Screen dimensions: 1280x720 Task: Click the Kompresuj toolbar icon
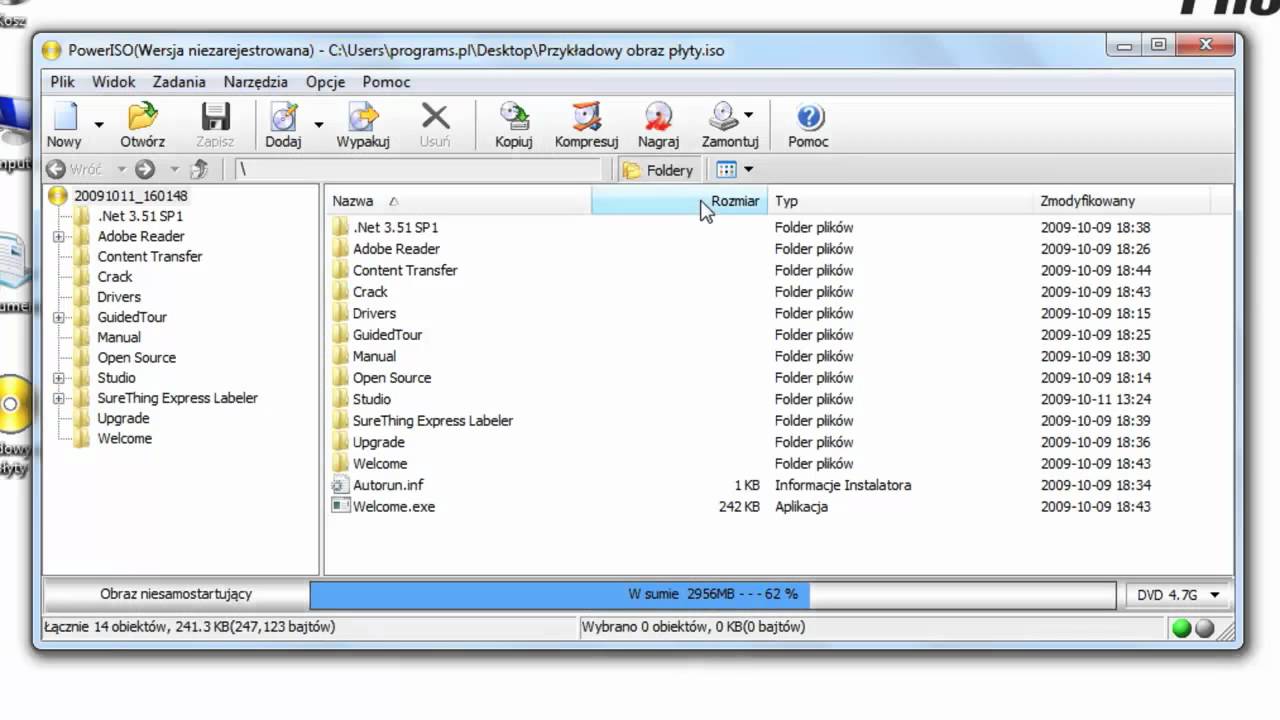point(587,117)
